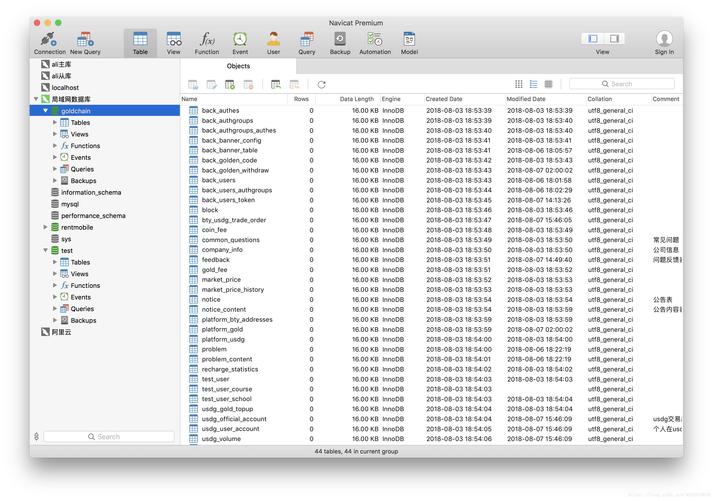Focus the objects Search field
This screenshot has height=500, width=713.
(622, 84)
